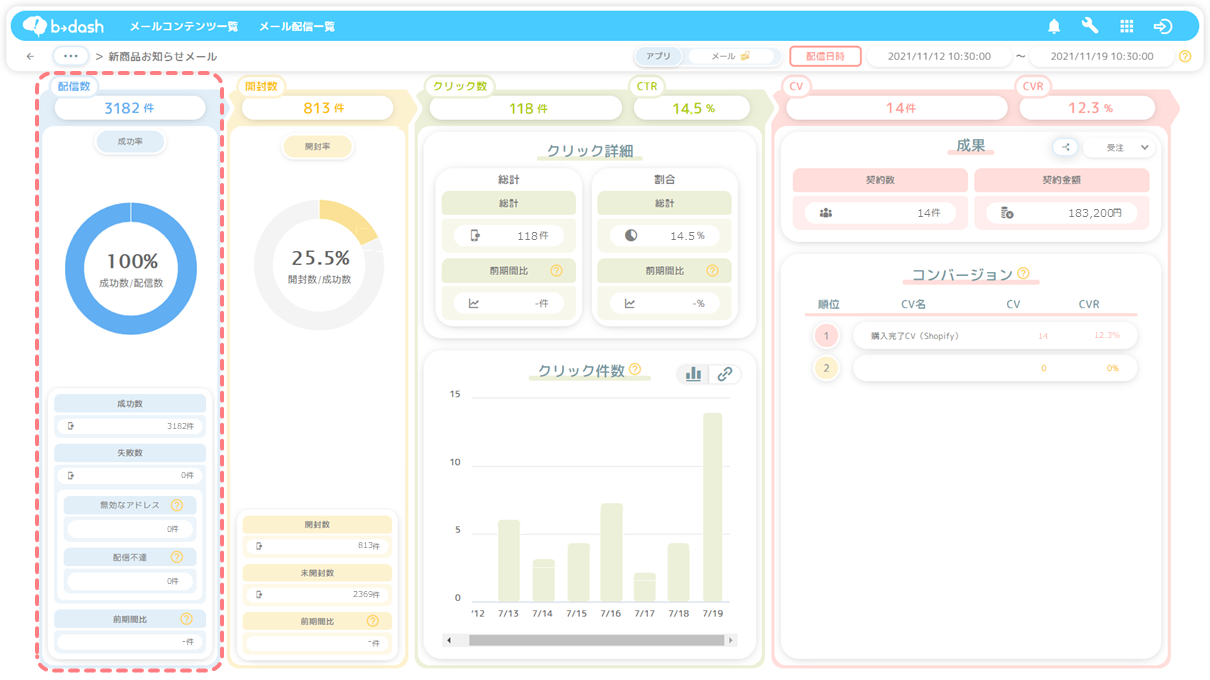Open the wrench settings icon
This screenshot has width=1210, height=680.
point(1090,27)
